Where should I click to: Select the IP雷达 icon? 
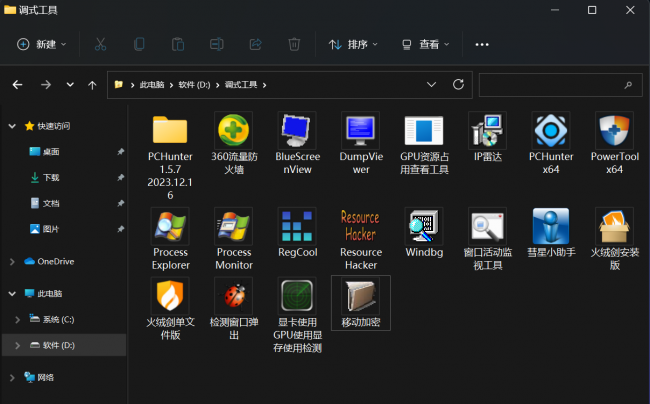(x=488, y=131)
